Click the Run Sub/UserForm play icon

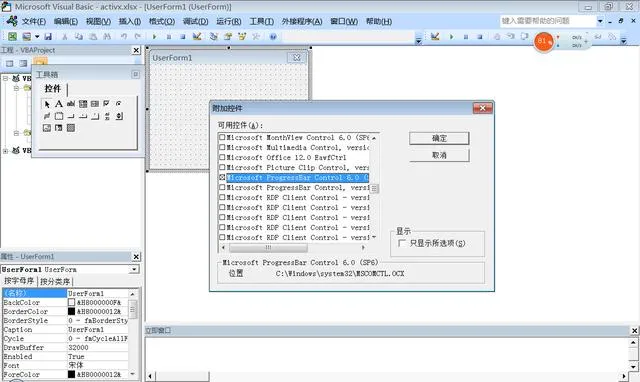point(154,36)
